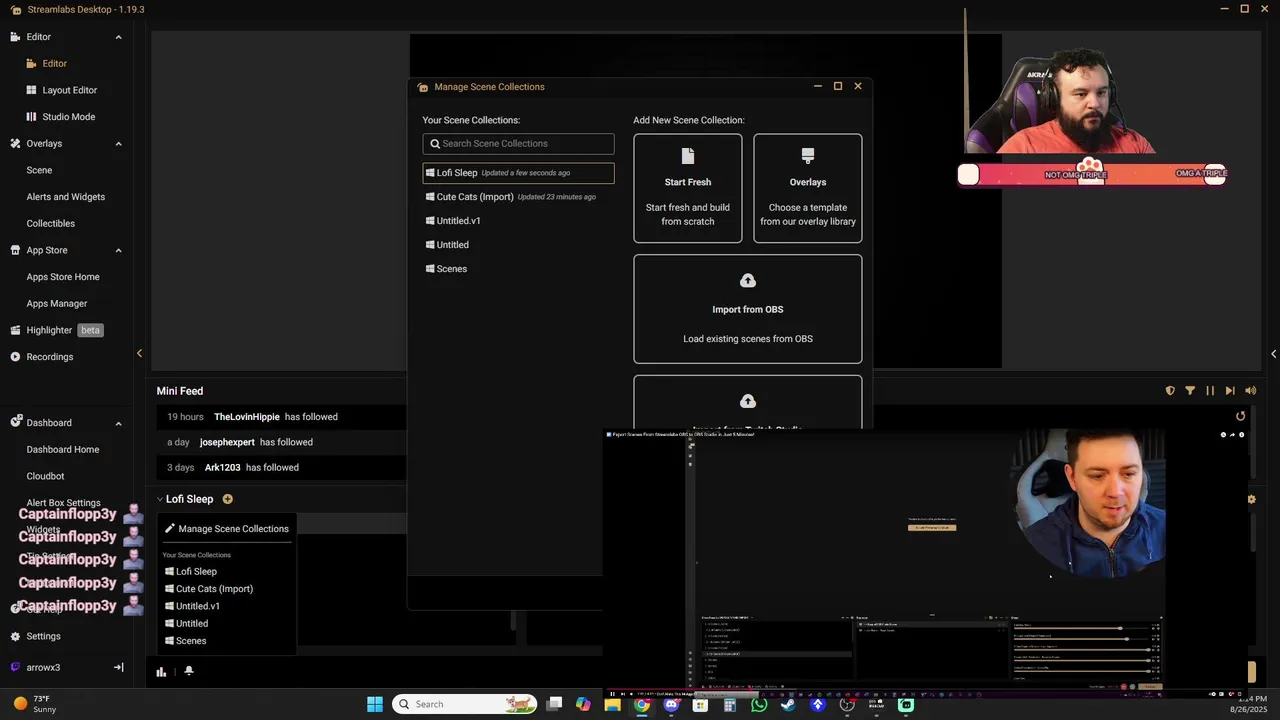Click the Layout Editor grid icon
The width and height of the screenshot is (1280, 720).
[31, 90]
